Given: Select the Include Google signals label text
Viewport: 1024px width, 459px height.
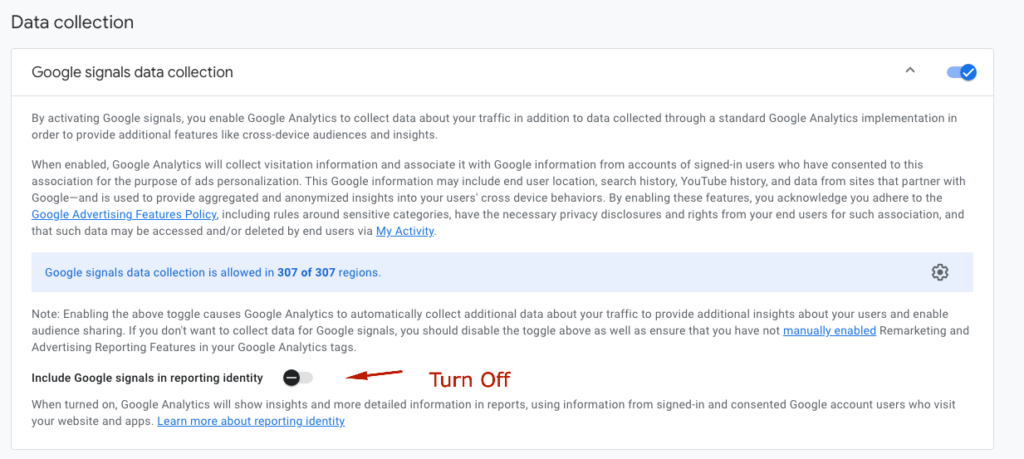Looking at the screenshot, I should (x=147, y=377).
